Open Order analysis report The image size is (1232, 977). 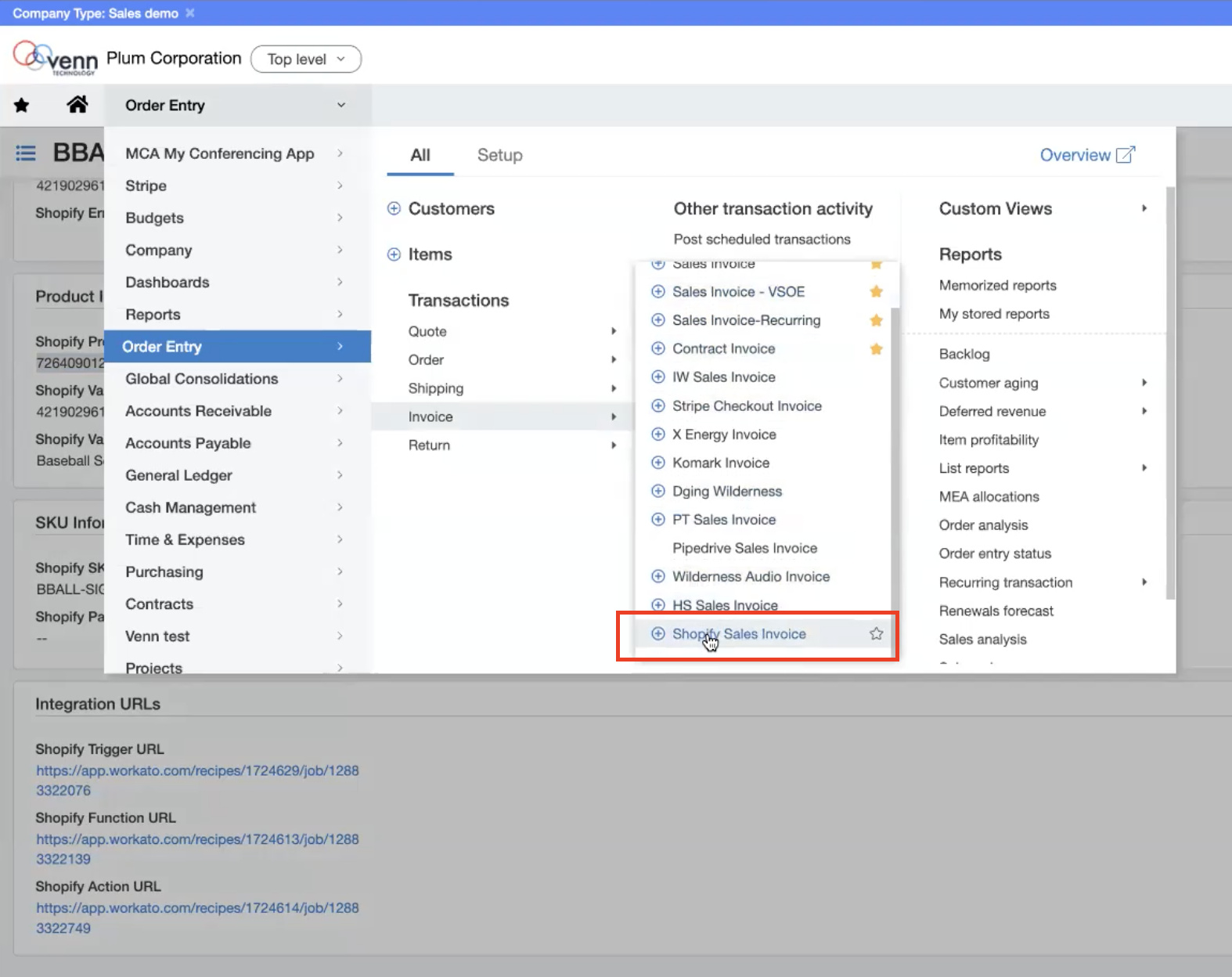click(x=983, y=525)
